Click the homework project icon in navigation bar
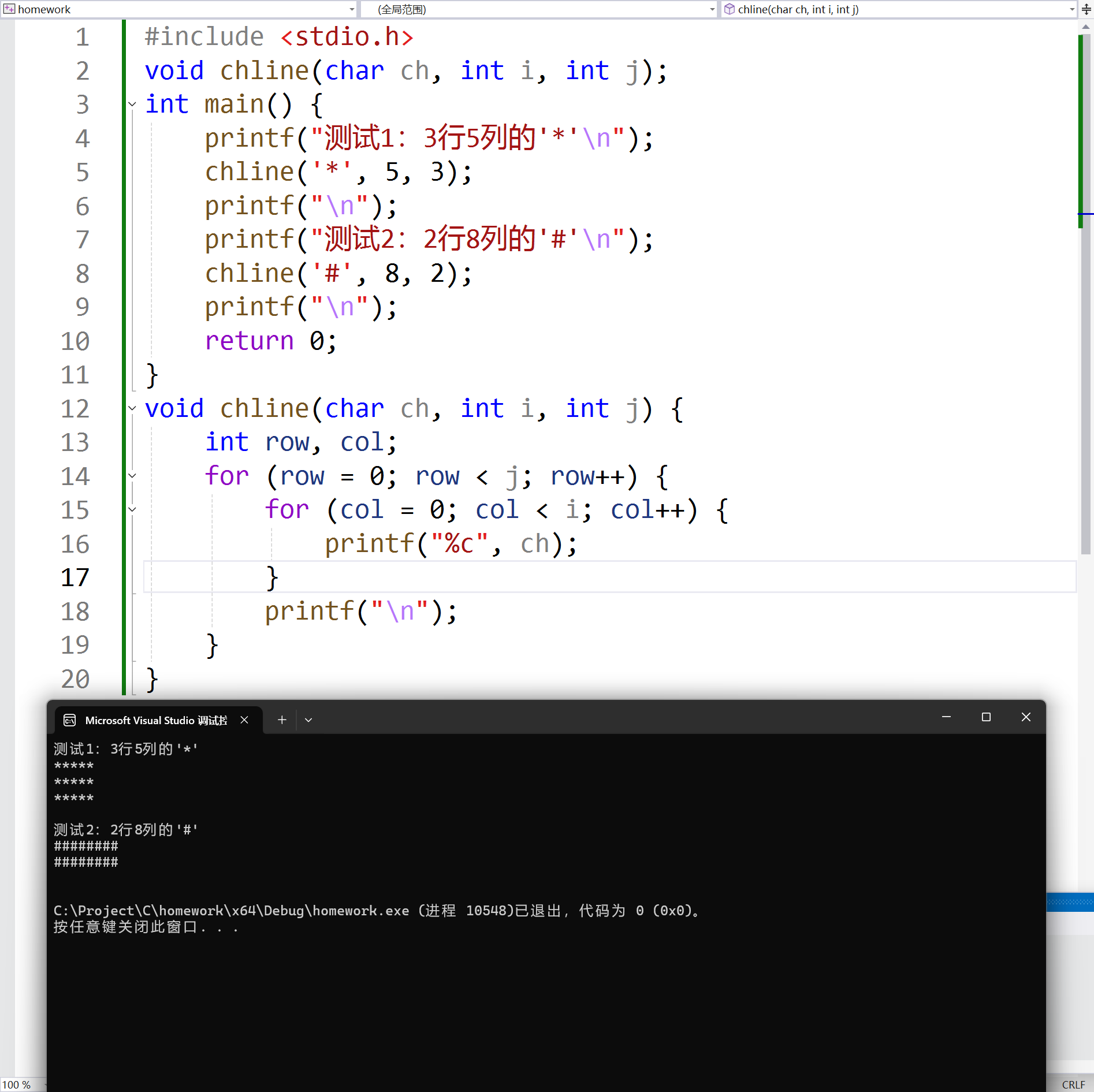 point(9,9)
